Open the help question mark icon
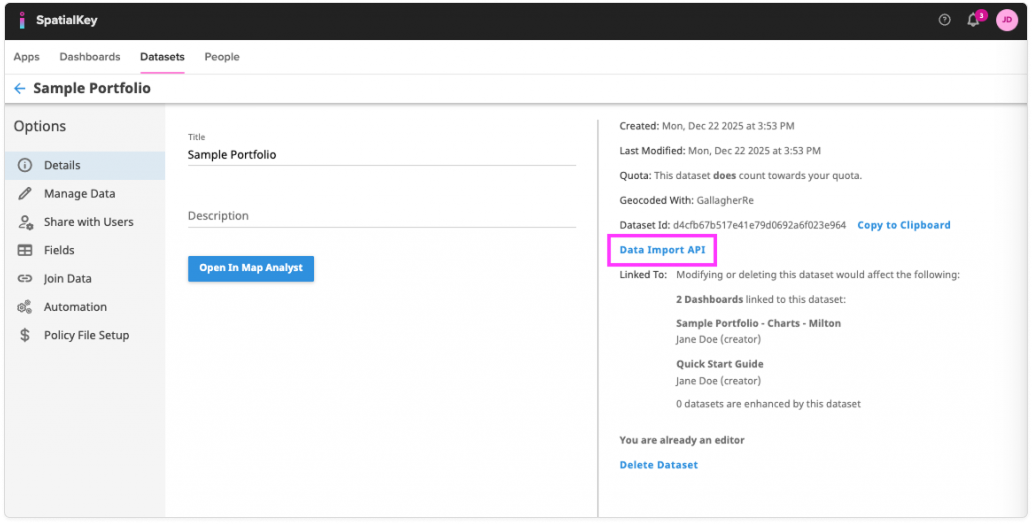The height and width of the screenshot is (524, 1032). pyautogui.click(x=944, y=20)
